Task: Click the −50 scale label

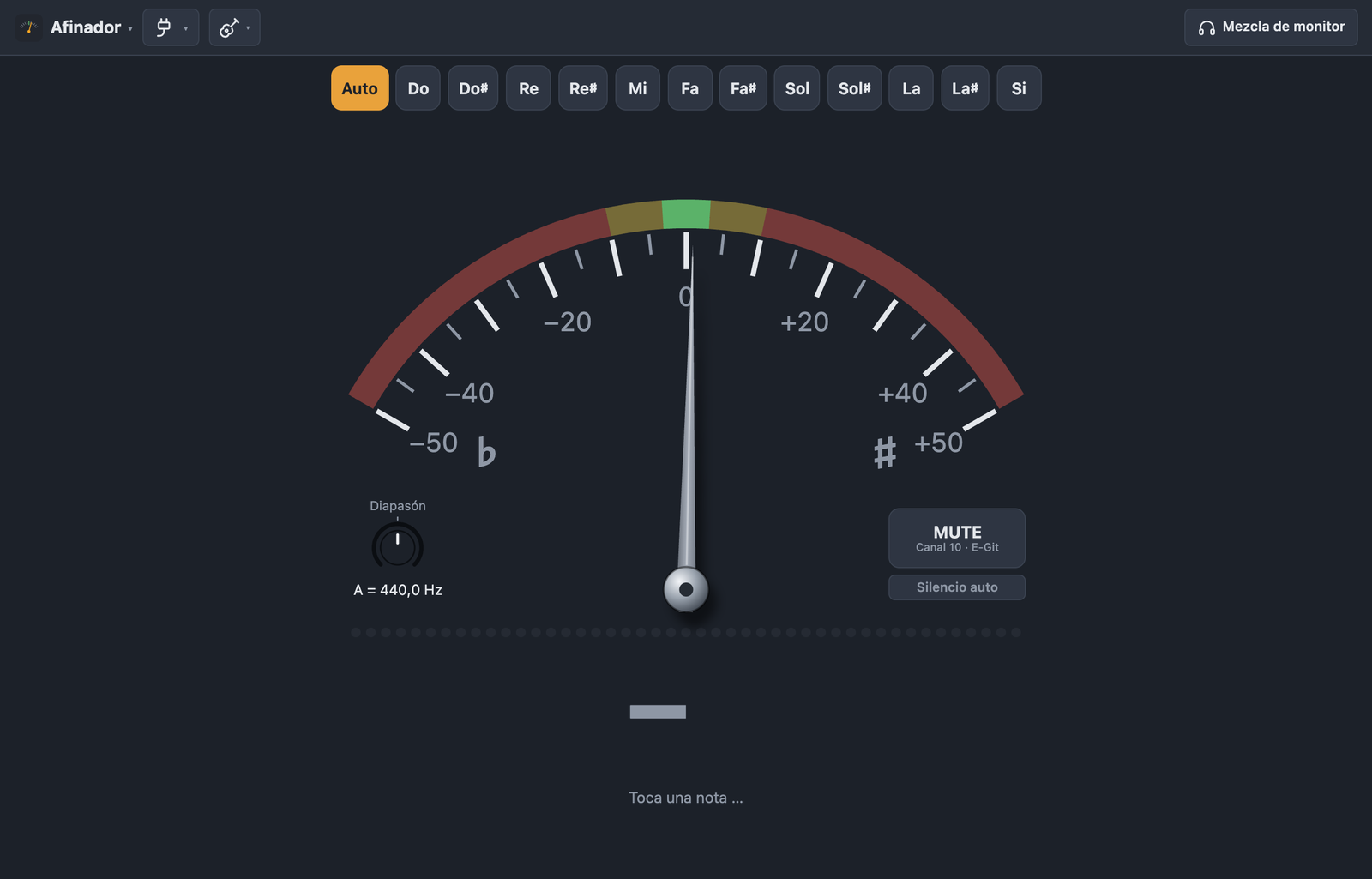Action: (x=433, y=443)
